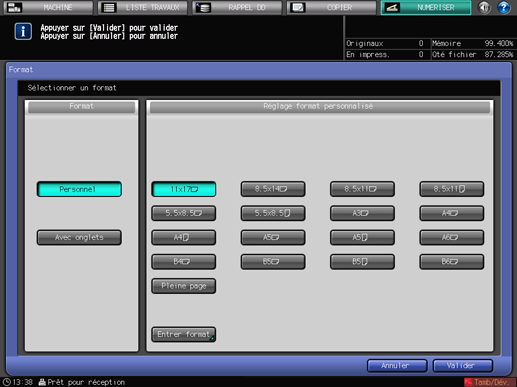Select Personnel format type
Screen dimensions: 517x387
point(79,189)
